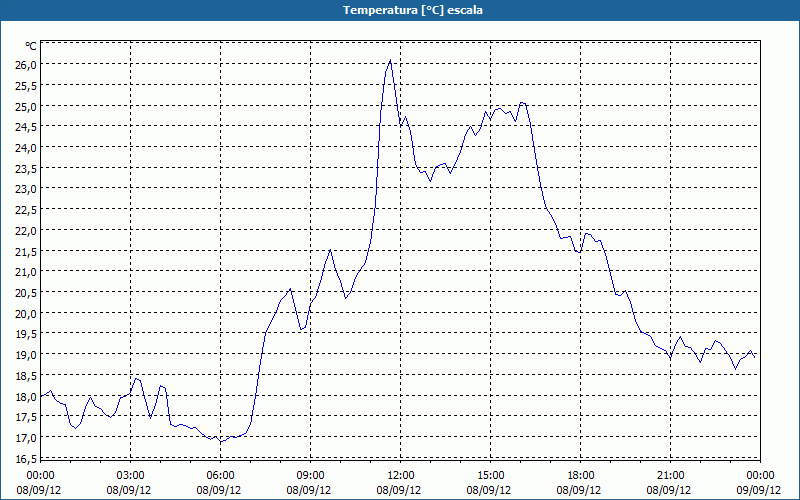The width and height of the screenshot is (800, 500).
Task: Click the 'Temperatura [°C] escala' title
Action: (x=413, y=10)
